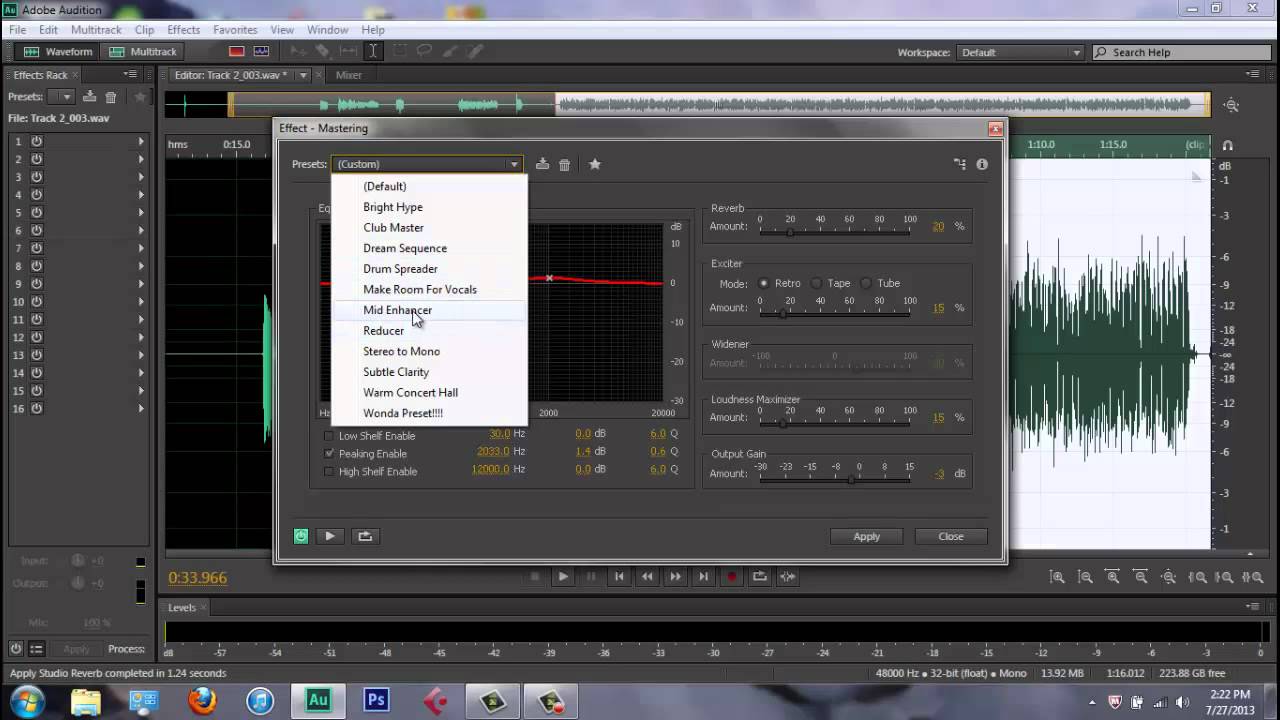Viewport: 1280px width, 720px height.
Task: Preview play button in Mastering dialog
Action: tap(329, 536)
